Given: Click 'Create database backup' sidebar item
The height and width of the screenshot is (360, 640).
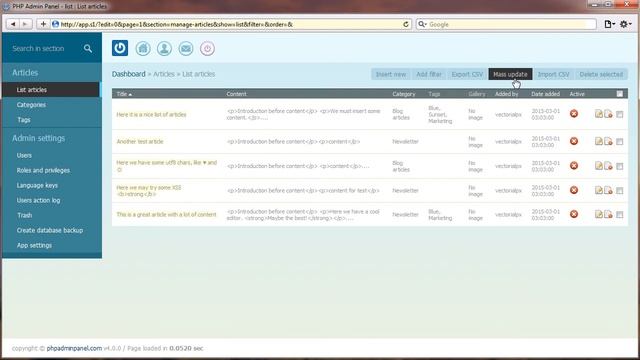Looking at the screenshot, I should [x=50, y=231].
